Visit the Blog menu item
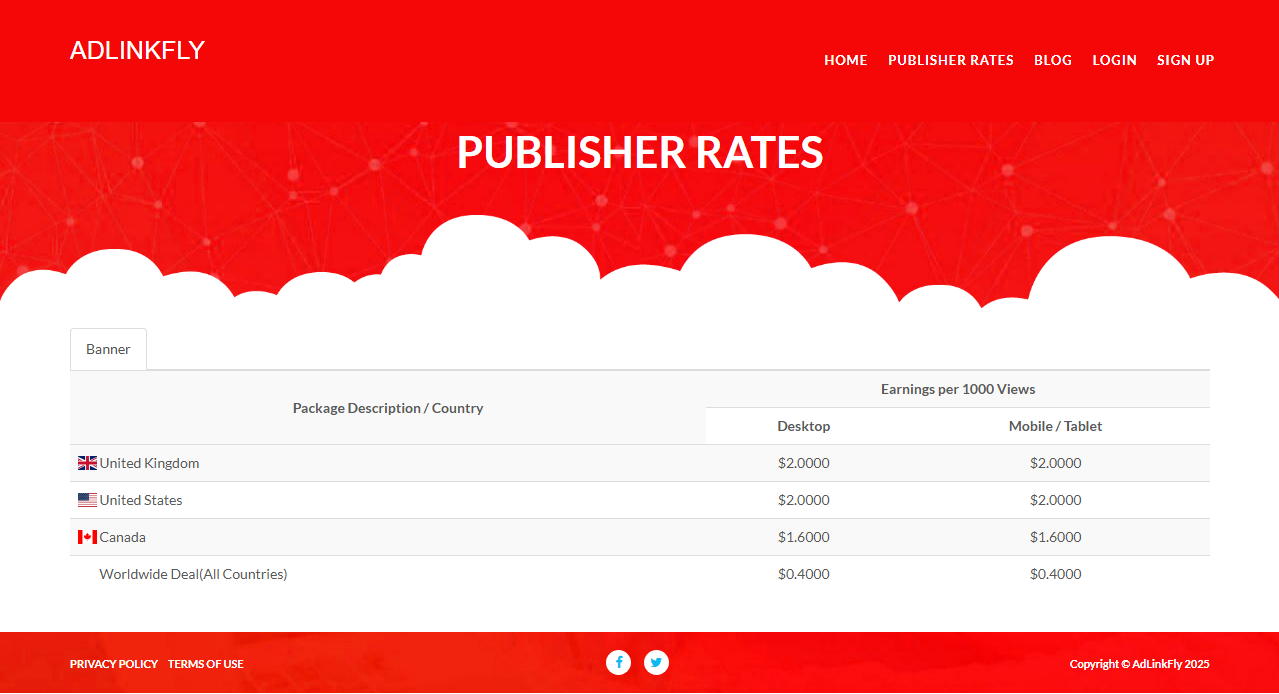This screenshot has height=694, width=1279. click(1053, 60)
